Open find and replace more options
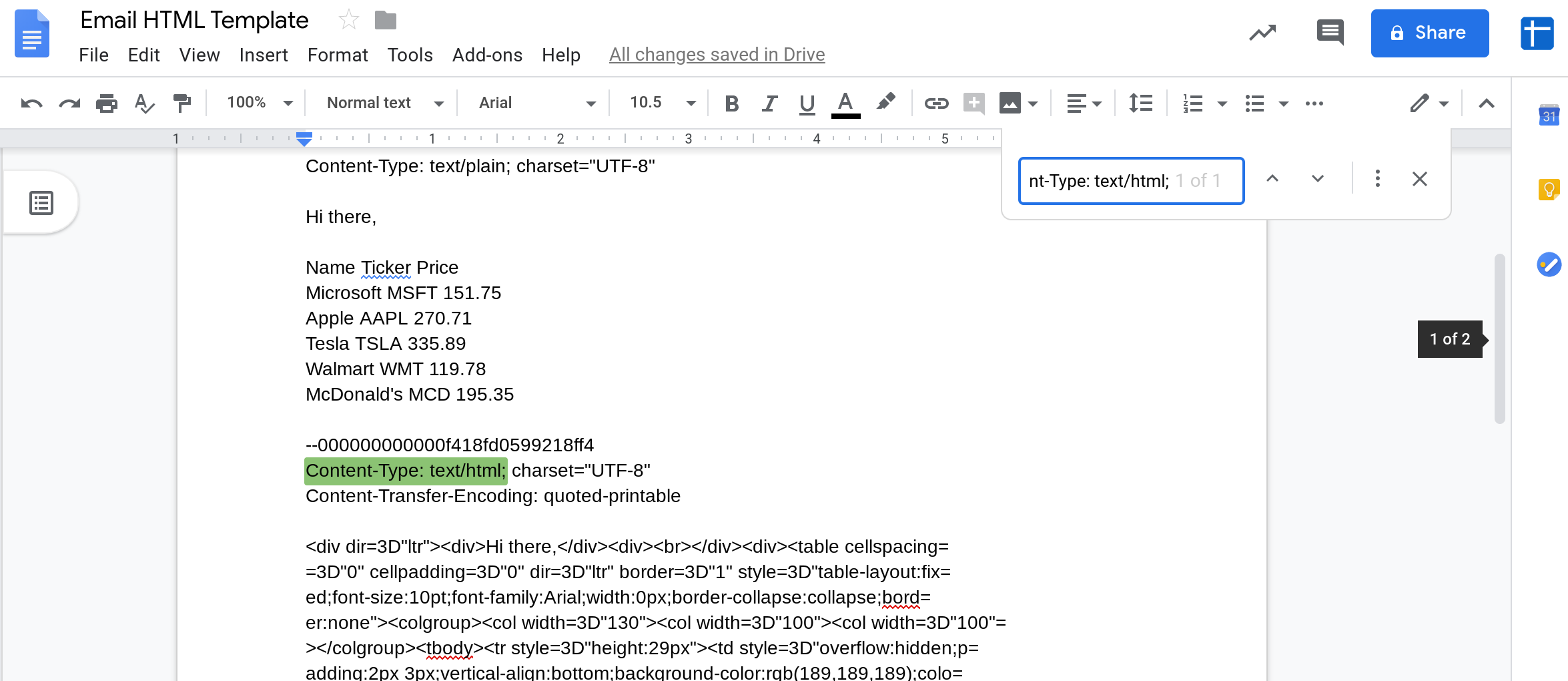 [1377, 179]
